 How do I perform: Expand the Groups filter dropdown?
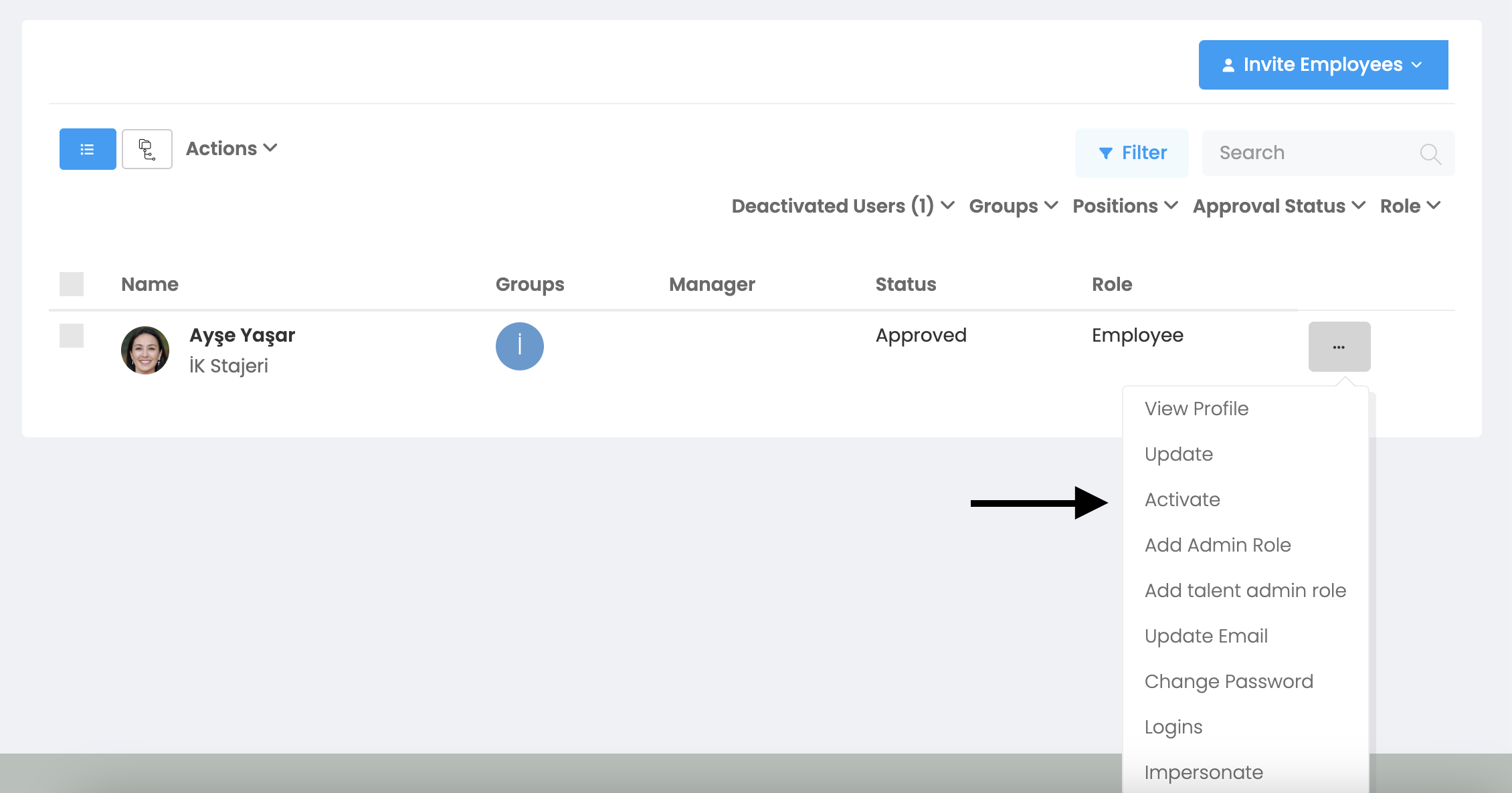[x=1013, y=206]
